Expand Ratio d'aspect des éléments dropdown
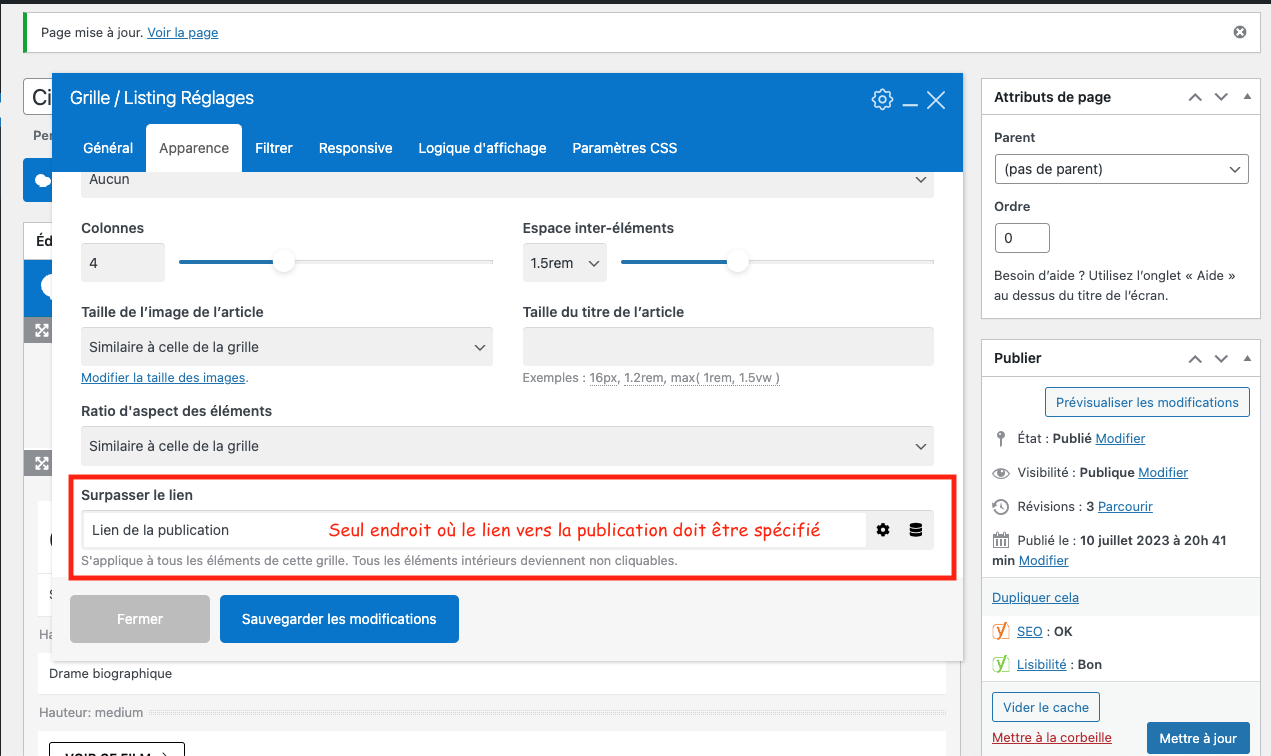The height and width of the screenshot is (756, 1271). point(507,446)
